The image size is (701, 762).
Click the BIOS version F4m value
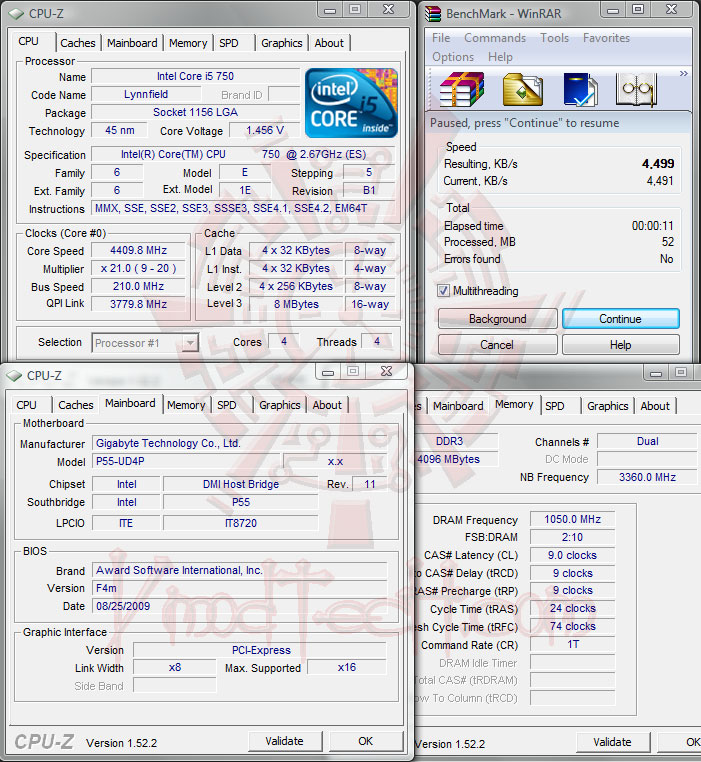click(x=240, y=588)
